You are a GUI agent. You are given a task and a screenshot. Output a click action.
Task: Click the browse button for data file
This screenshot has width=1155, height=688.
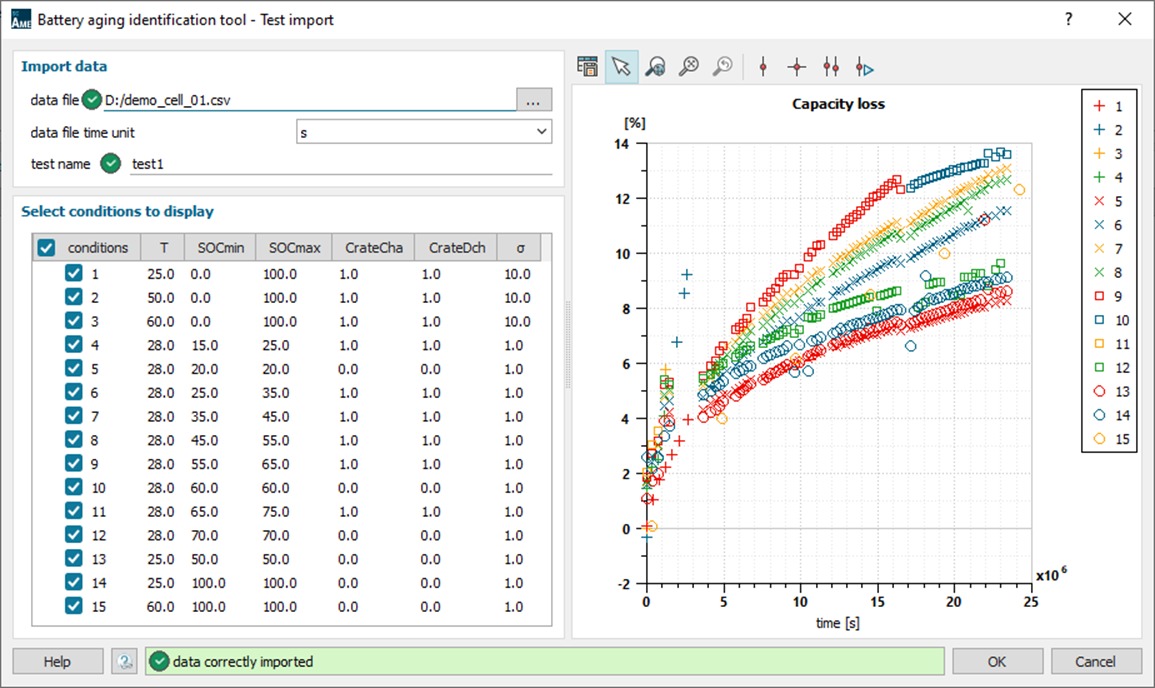point(534,100)
